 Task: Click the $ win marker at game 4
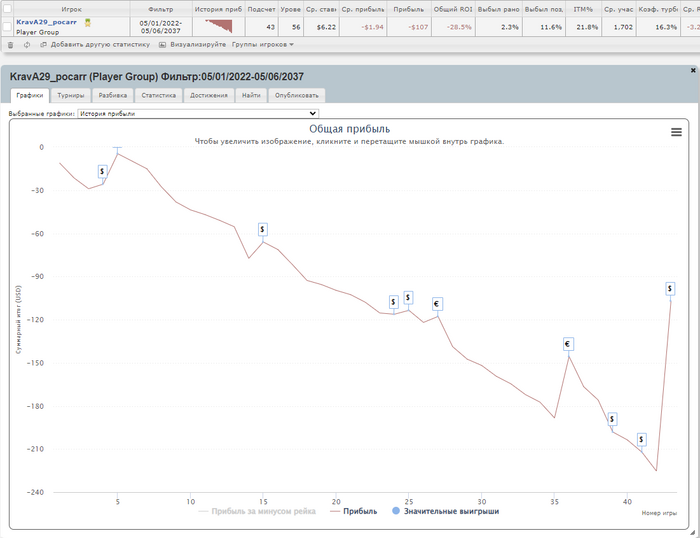pos(103,171)
